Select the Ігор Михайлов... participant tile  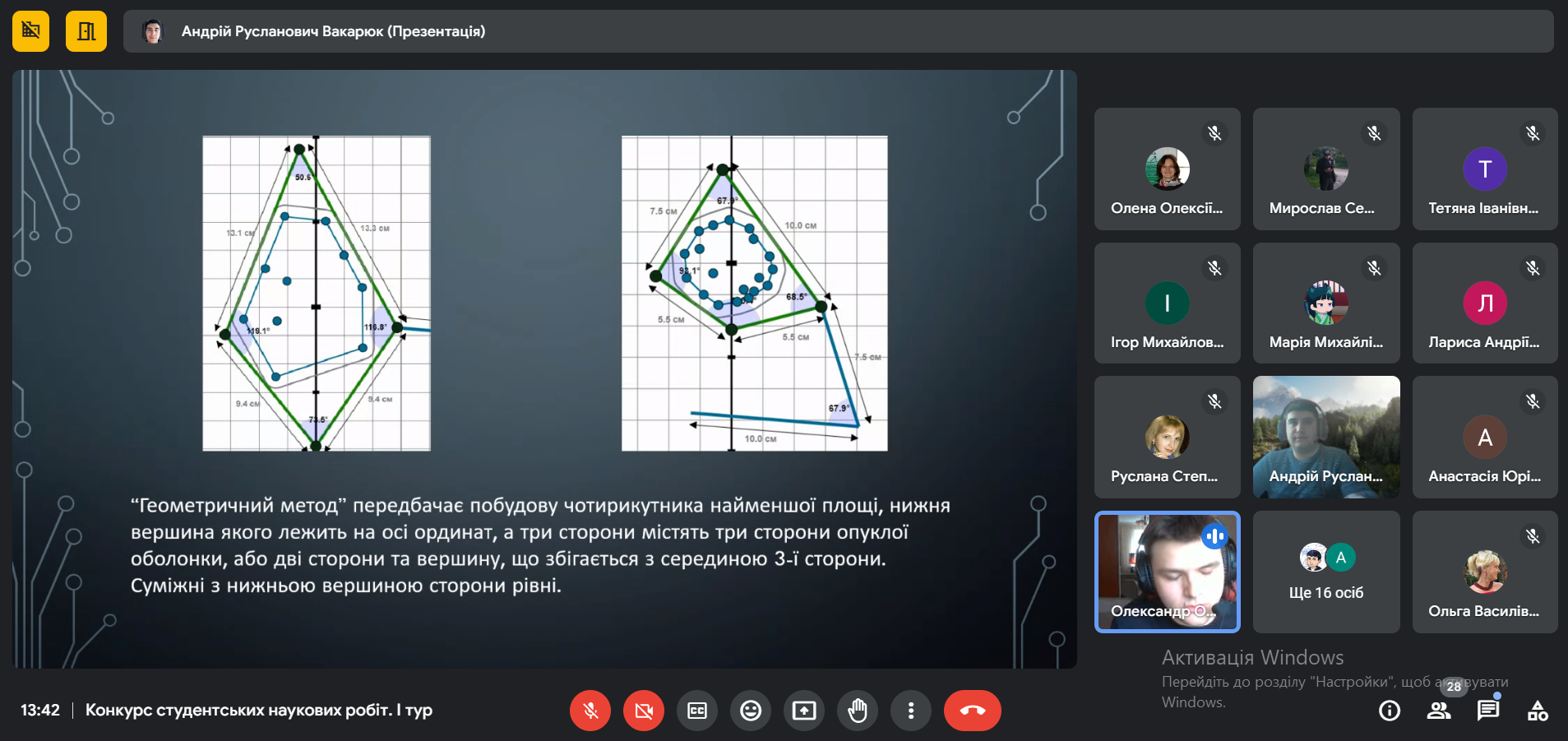tap(1168, 303)
